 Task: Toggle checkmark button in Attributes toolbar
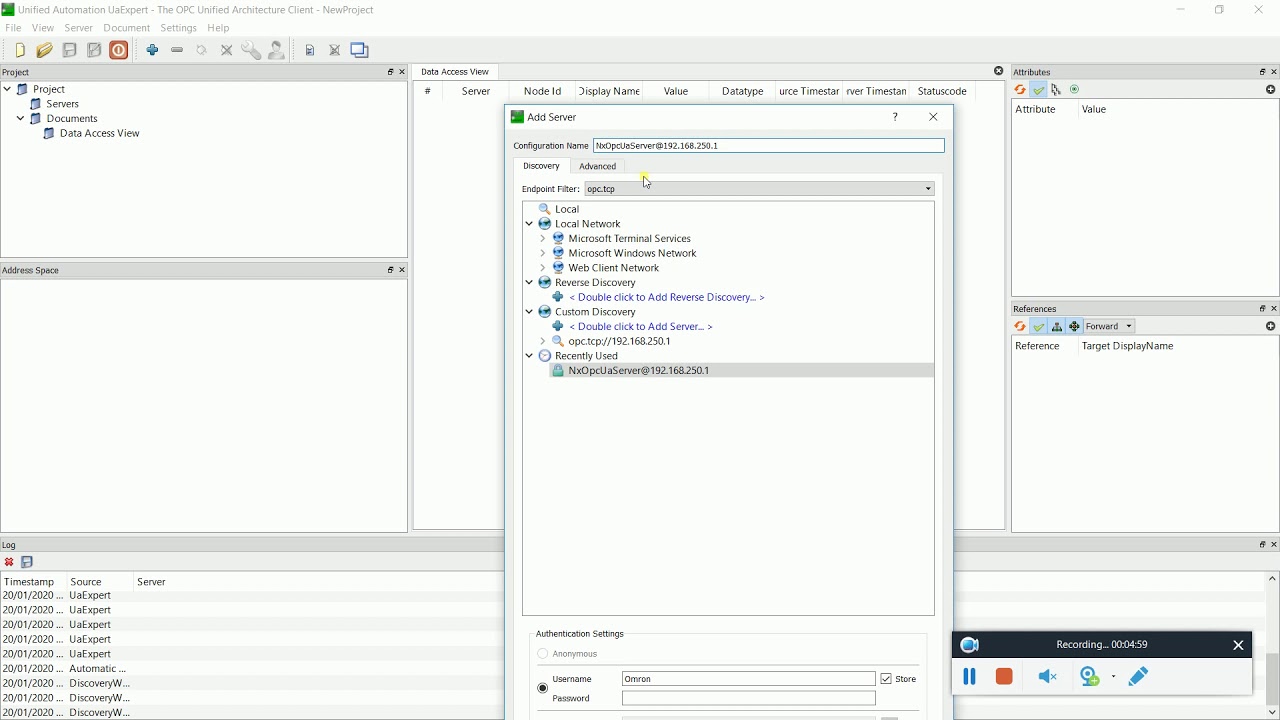1039,90
